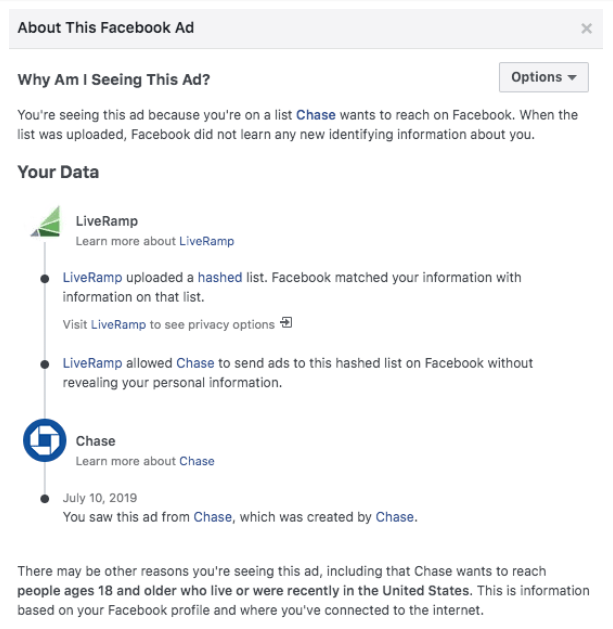
Task: Click the bold Chase name heading
Action: (x=96, y=441)
